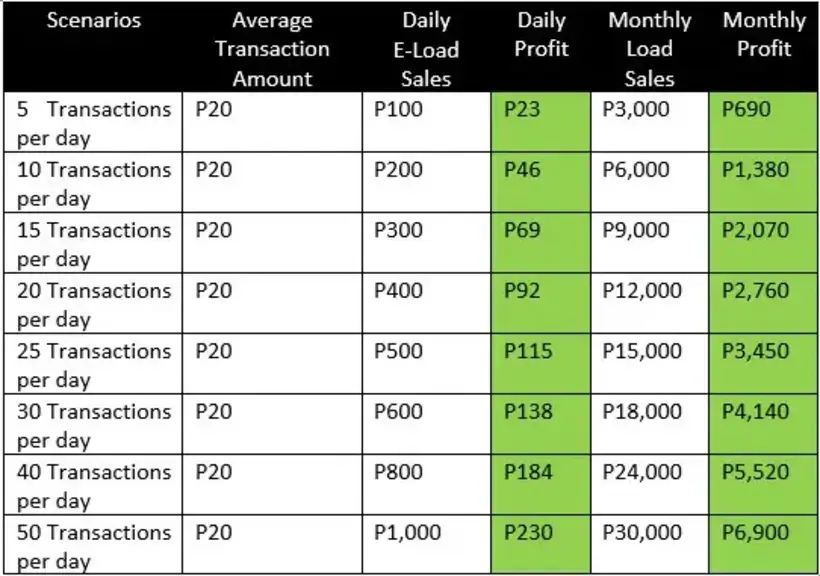This screenshot has width=820, height=576.
Task: Select the green P23 daily profit cell
Action: point(541,122)
